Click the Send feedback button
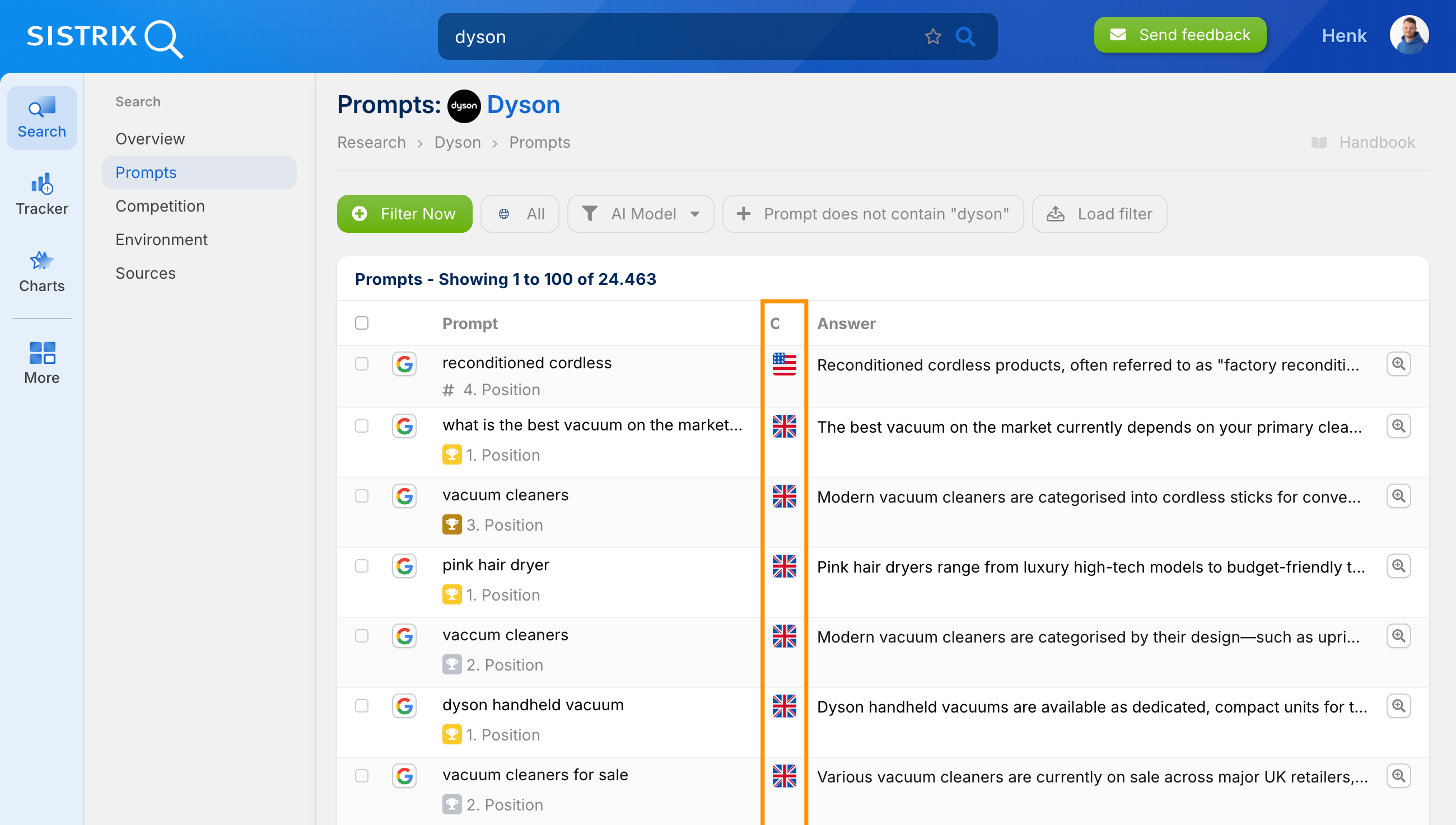Viewport: 1456px width, 825px height. [x=1180, y=35]
